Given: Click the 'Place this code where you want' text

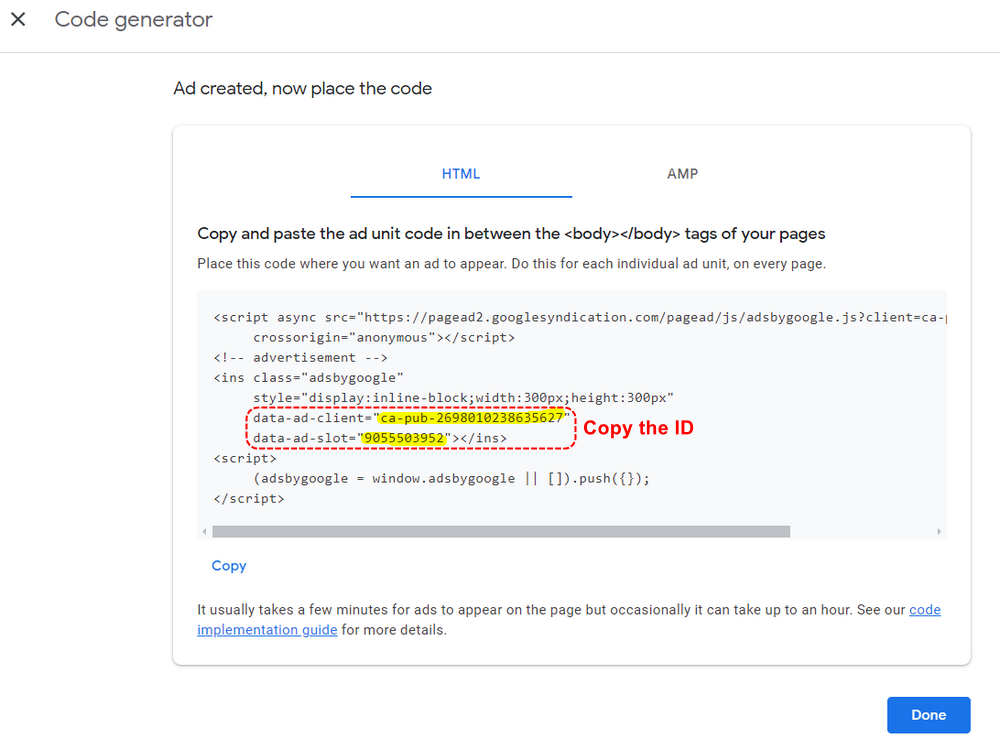Looking at the screenshot, I should [x=511, y=264].
